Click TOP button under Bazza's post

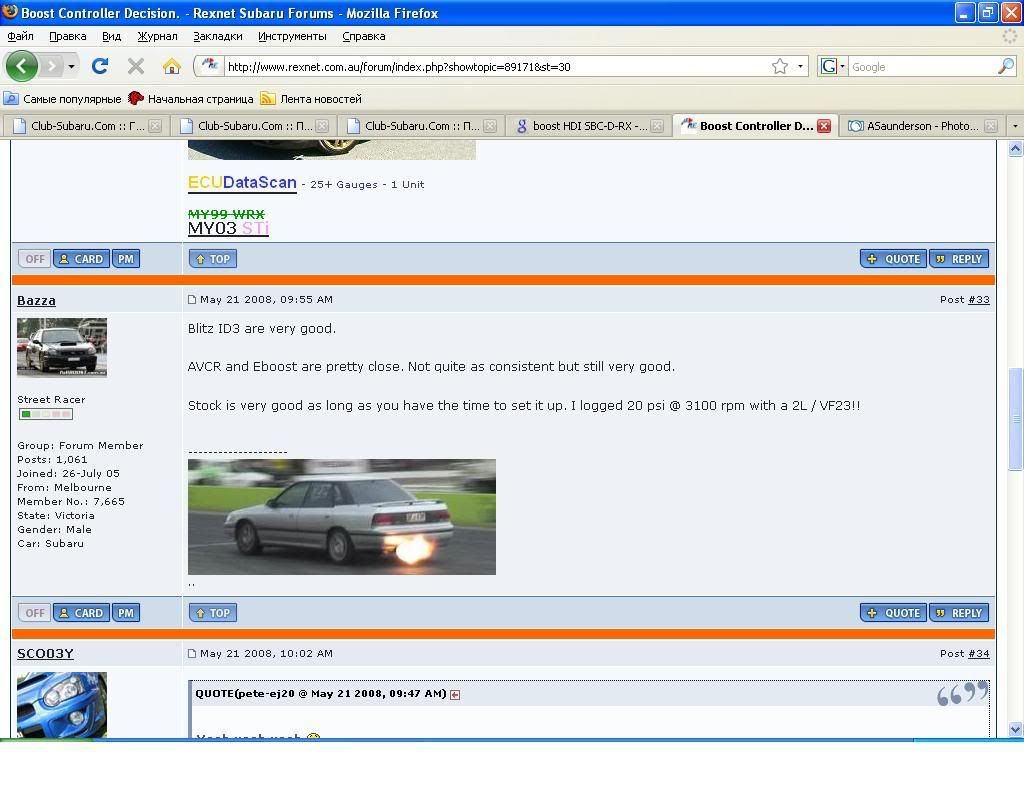point(213,613)
